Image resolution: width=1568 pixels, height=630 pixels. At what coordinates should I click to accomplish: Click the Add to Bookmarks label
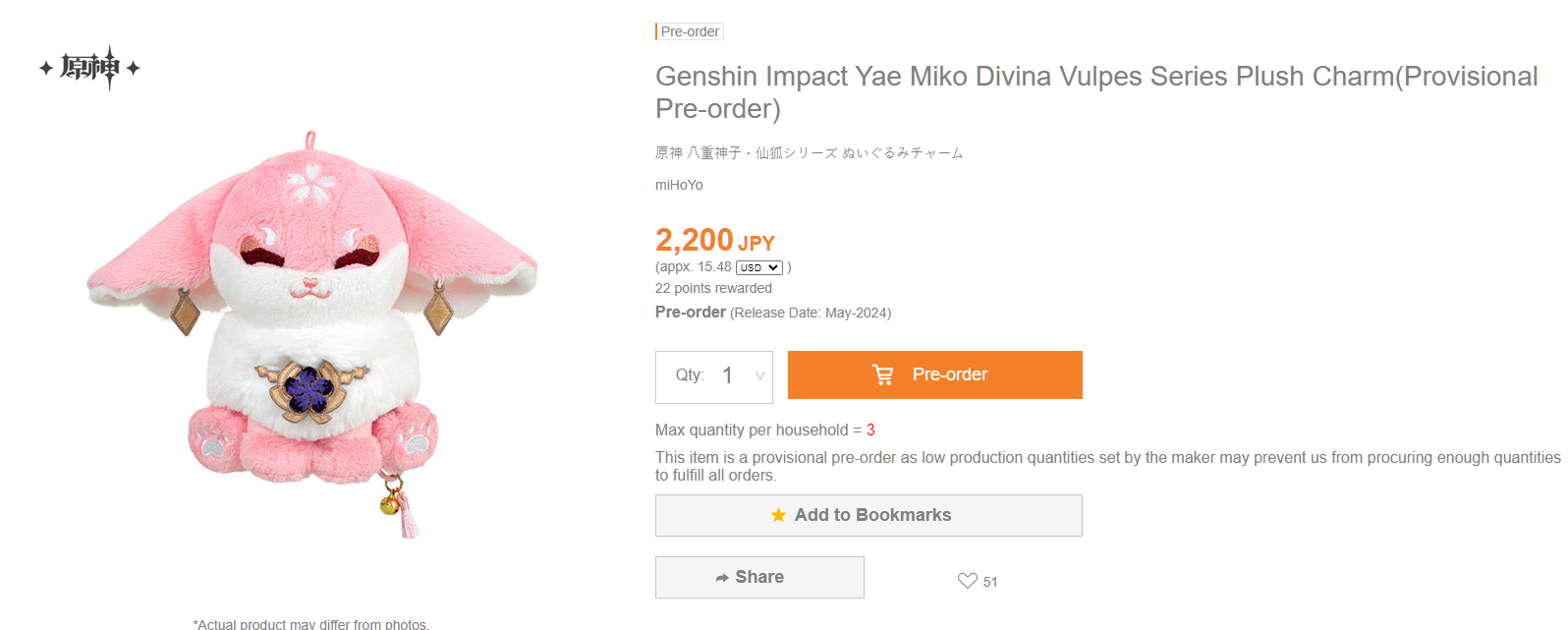coord(872,515)
